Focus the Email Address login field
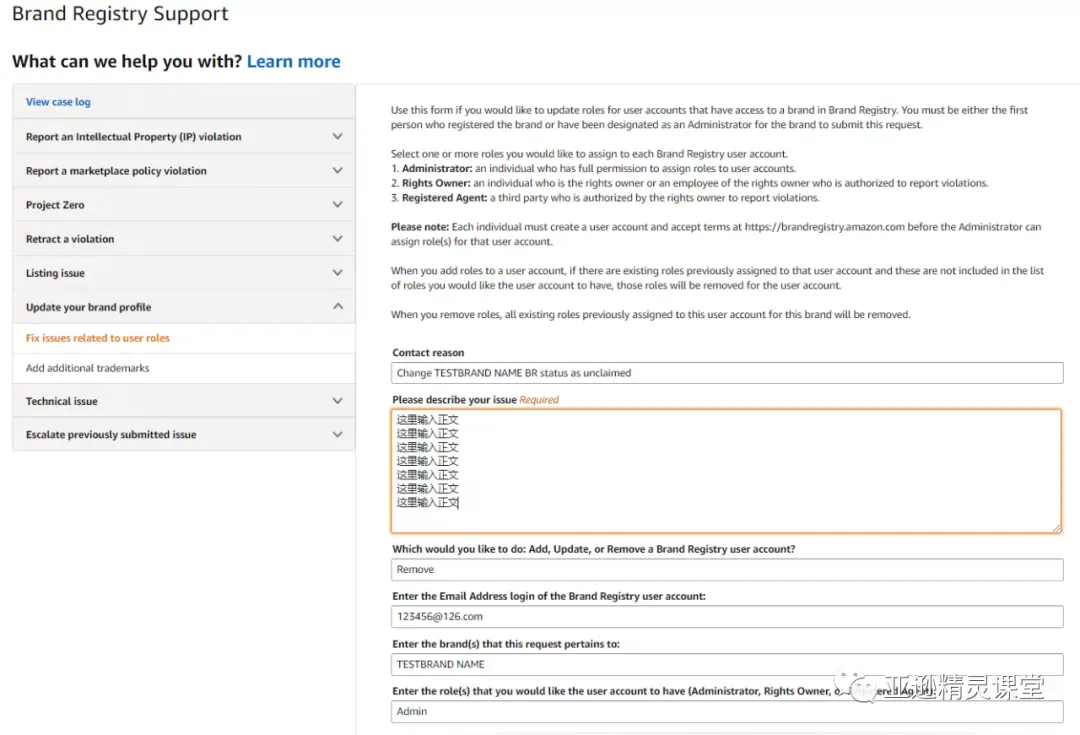The width and height of the screenshot is (1080, 735). click(x=727, y=617)
